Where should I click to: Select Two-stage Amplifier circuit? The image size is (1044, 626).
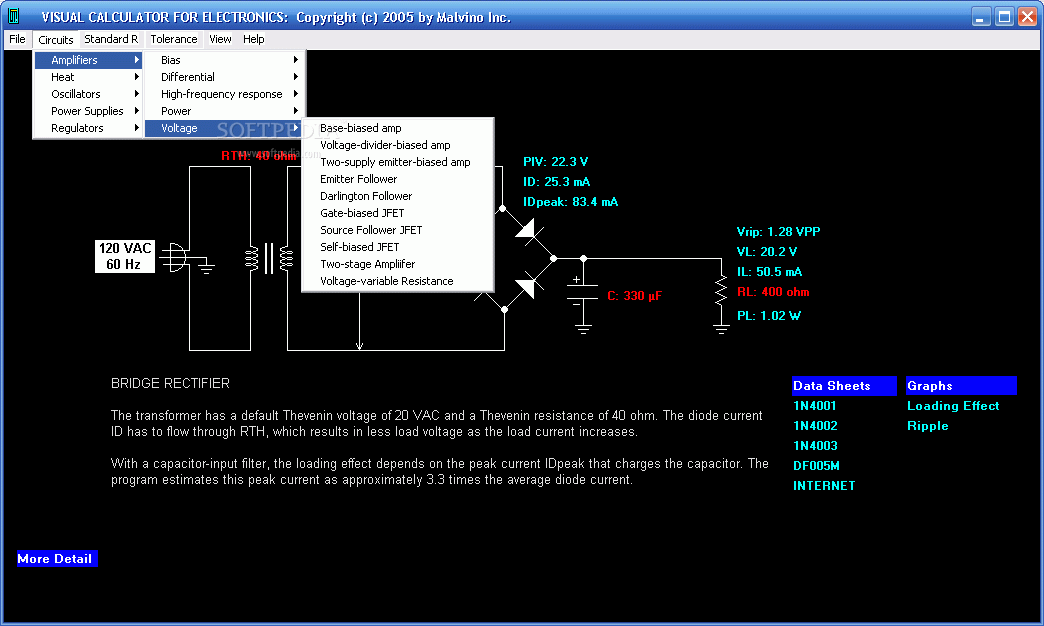[x=397, y=264]
